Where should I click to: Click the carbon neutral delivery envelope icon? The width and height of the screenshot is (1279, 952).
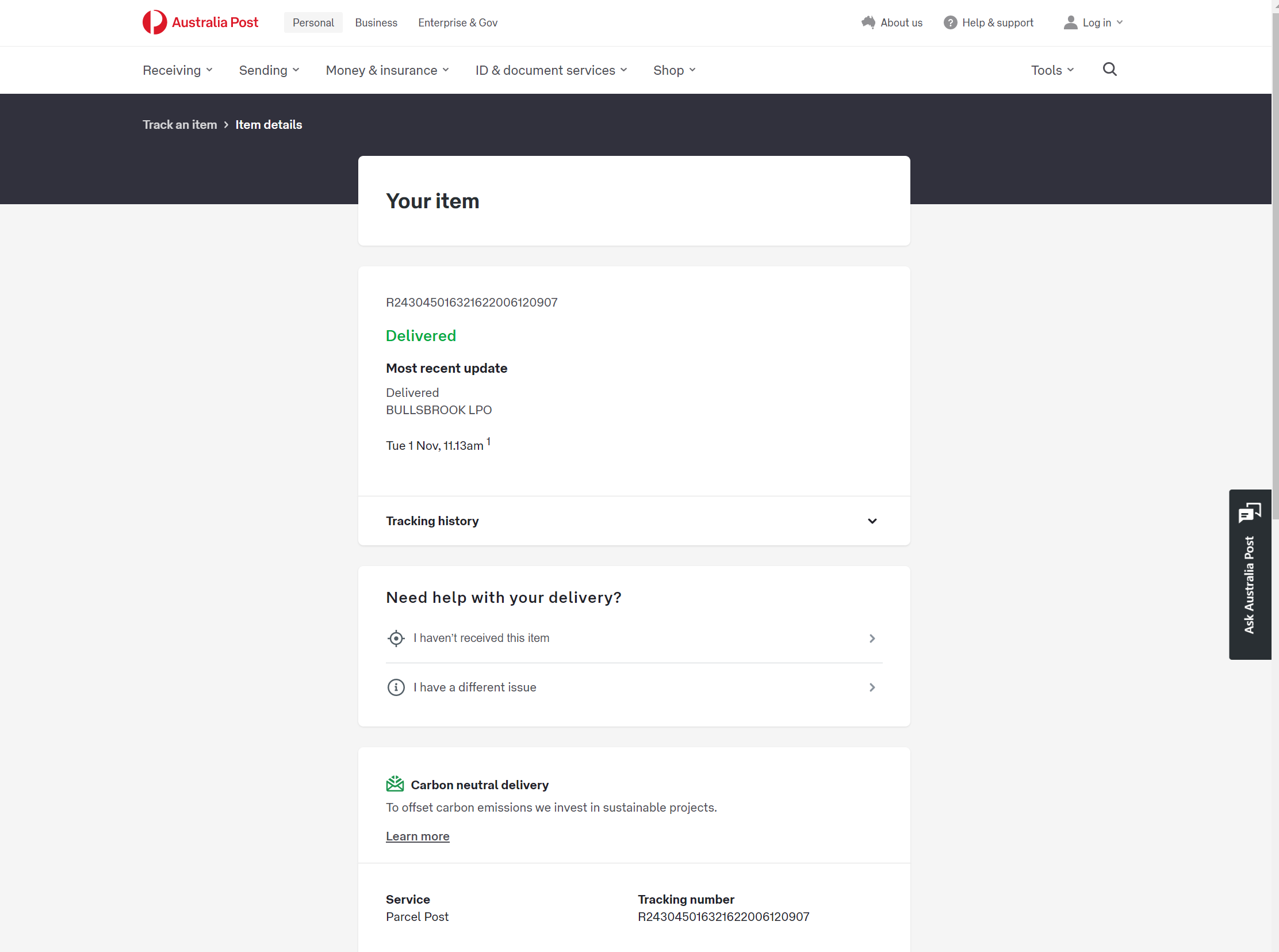click(x=395, y=784)
